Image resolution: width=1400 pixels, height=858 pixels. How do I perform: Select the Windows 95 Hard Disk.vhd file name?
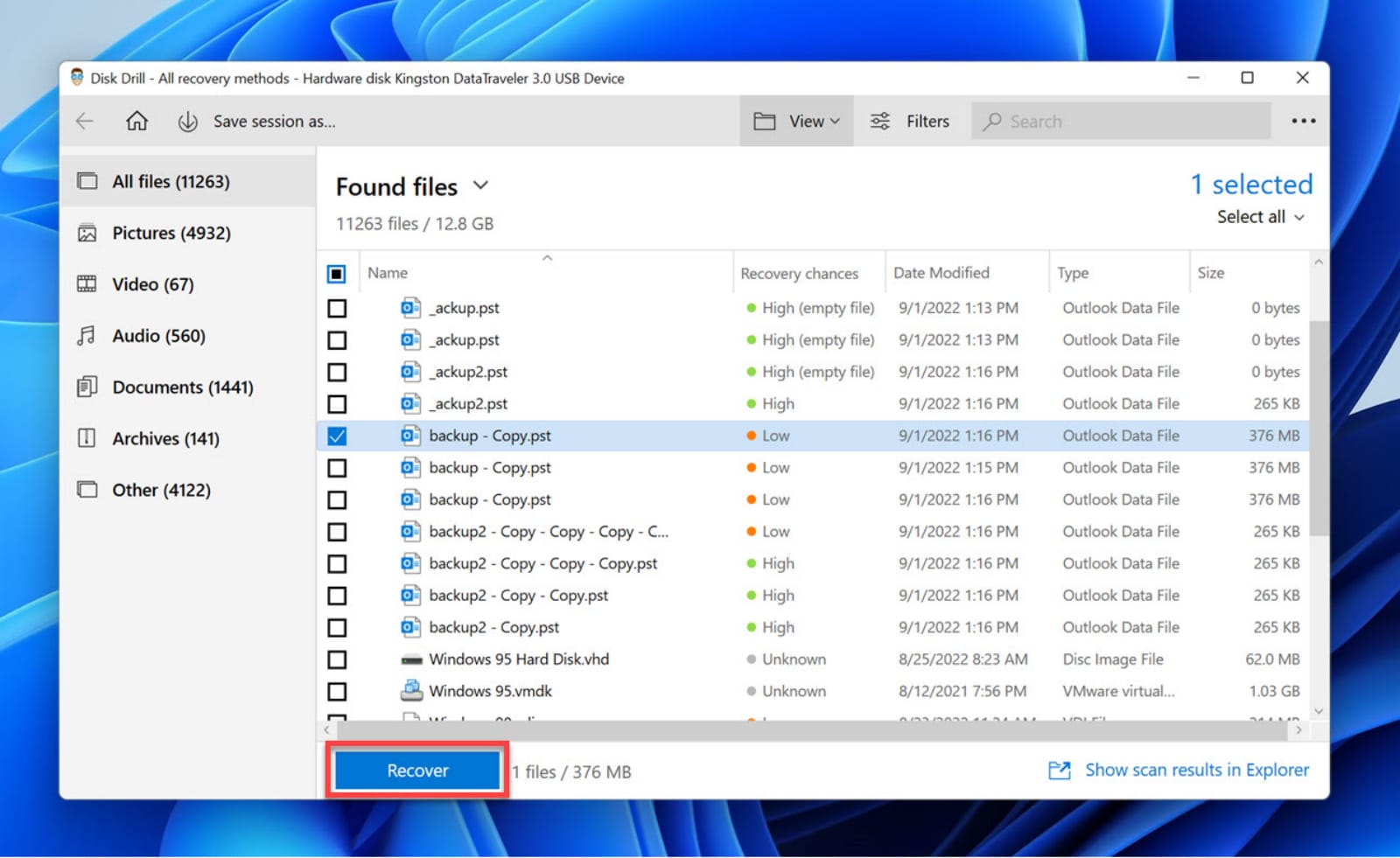click(519, 659)
